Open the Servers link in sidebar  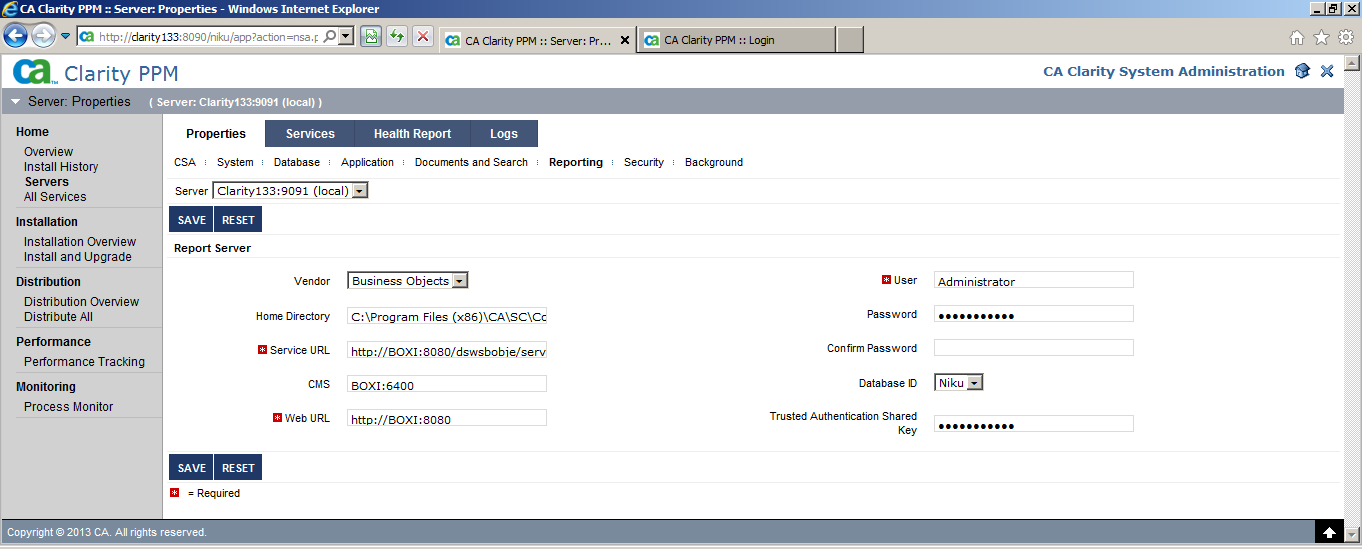pyautogui.click(x=46, y=182)
